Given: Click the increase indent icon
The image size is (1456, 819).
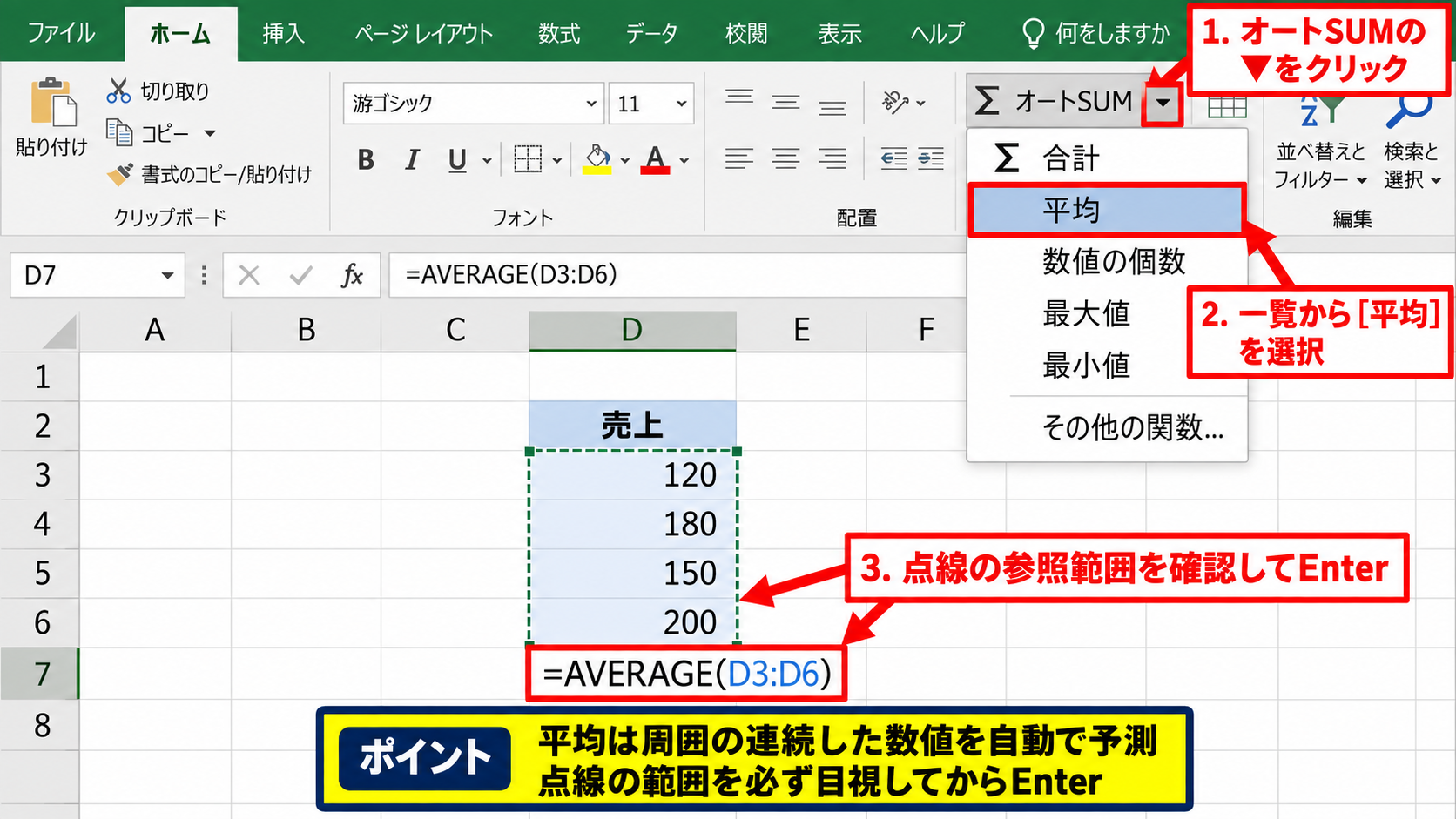Looking at the screenshot, I should (931, 159).
